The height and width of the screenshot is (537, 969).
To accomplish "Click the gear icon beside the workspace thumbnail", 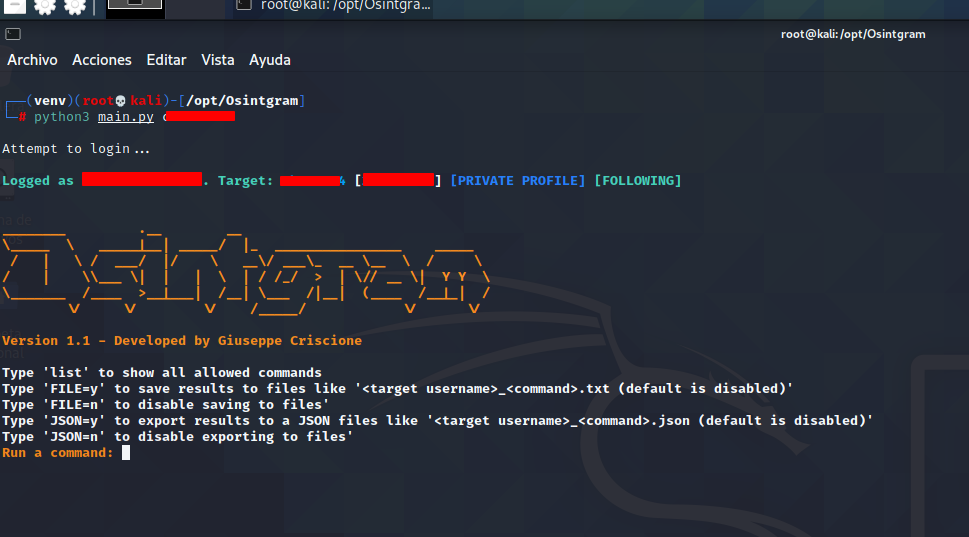I will tap(75, 6).
